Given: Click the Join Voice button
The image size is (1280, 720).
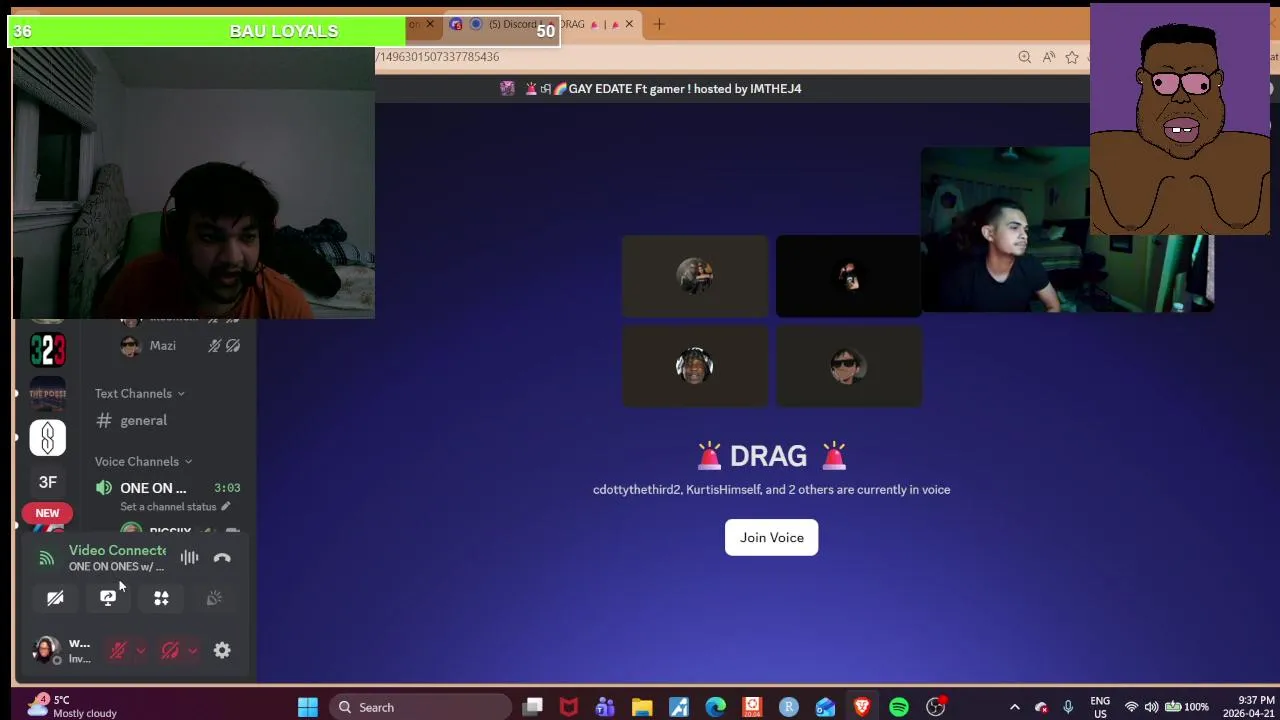Looking at the screenshot, I should click(771, 538).
